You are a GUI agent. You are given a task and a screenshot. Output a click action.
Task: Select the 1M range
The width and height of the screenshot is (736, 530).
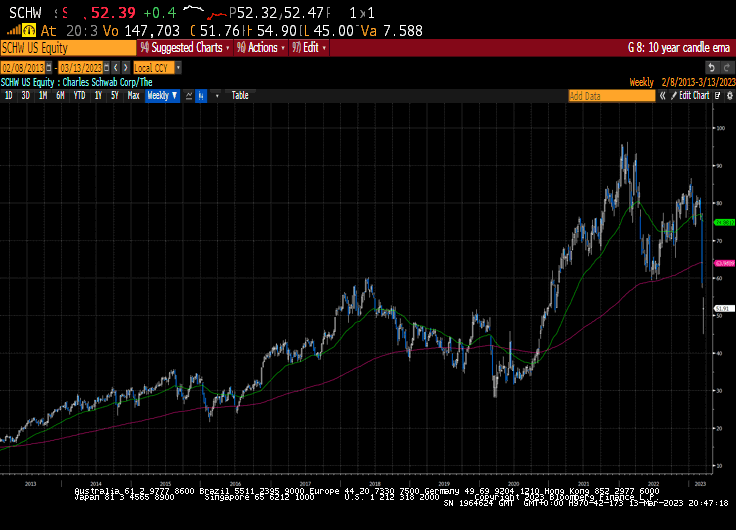(43, 96)
